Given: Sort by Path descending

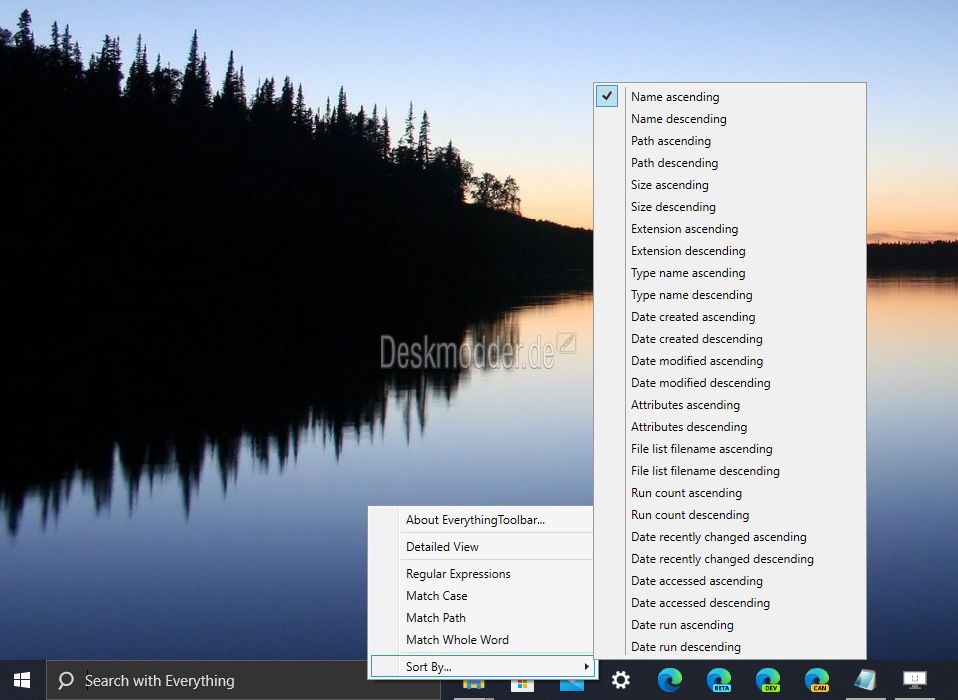Looking at the screenshot, I should click(x=730, y=162).
